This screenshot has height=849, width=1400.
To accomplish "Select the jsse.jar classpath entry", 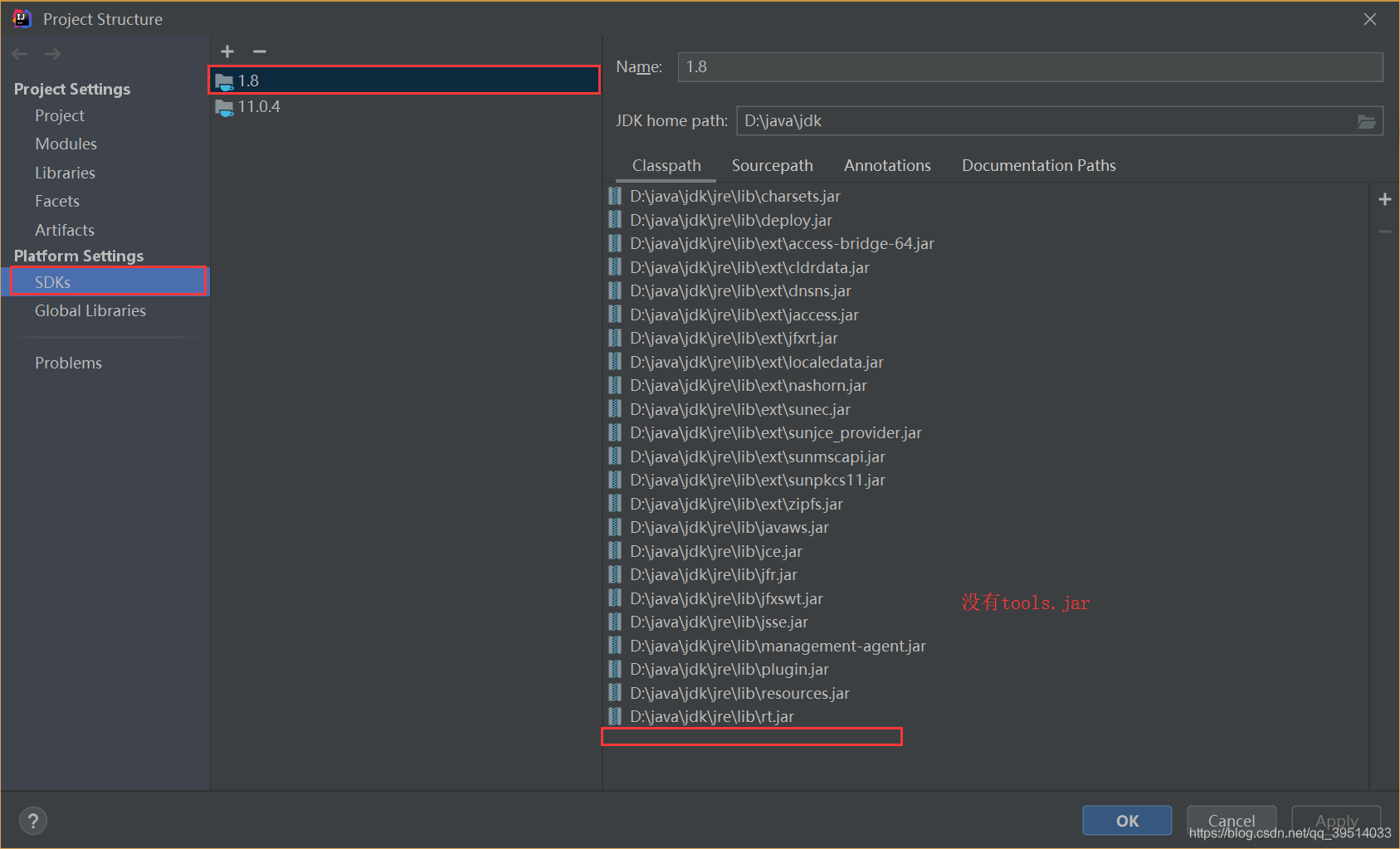I will click(x=719, y=622).
